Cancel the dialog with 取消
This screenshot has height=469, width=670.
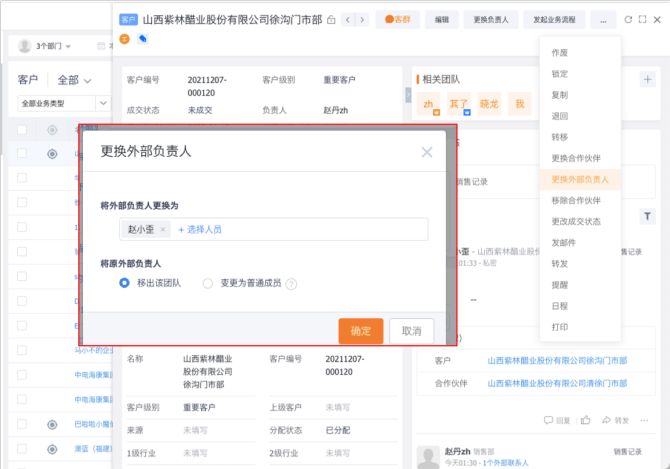[x=411, y=331]
